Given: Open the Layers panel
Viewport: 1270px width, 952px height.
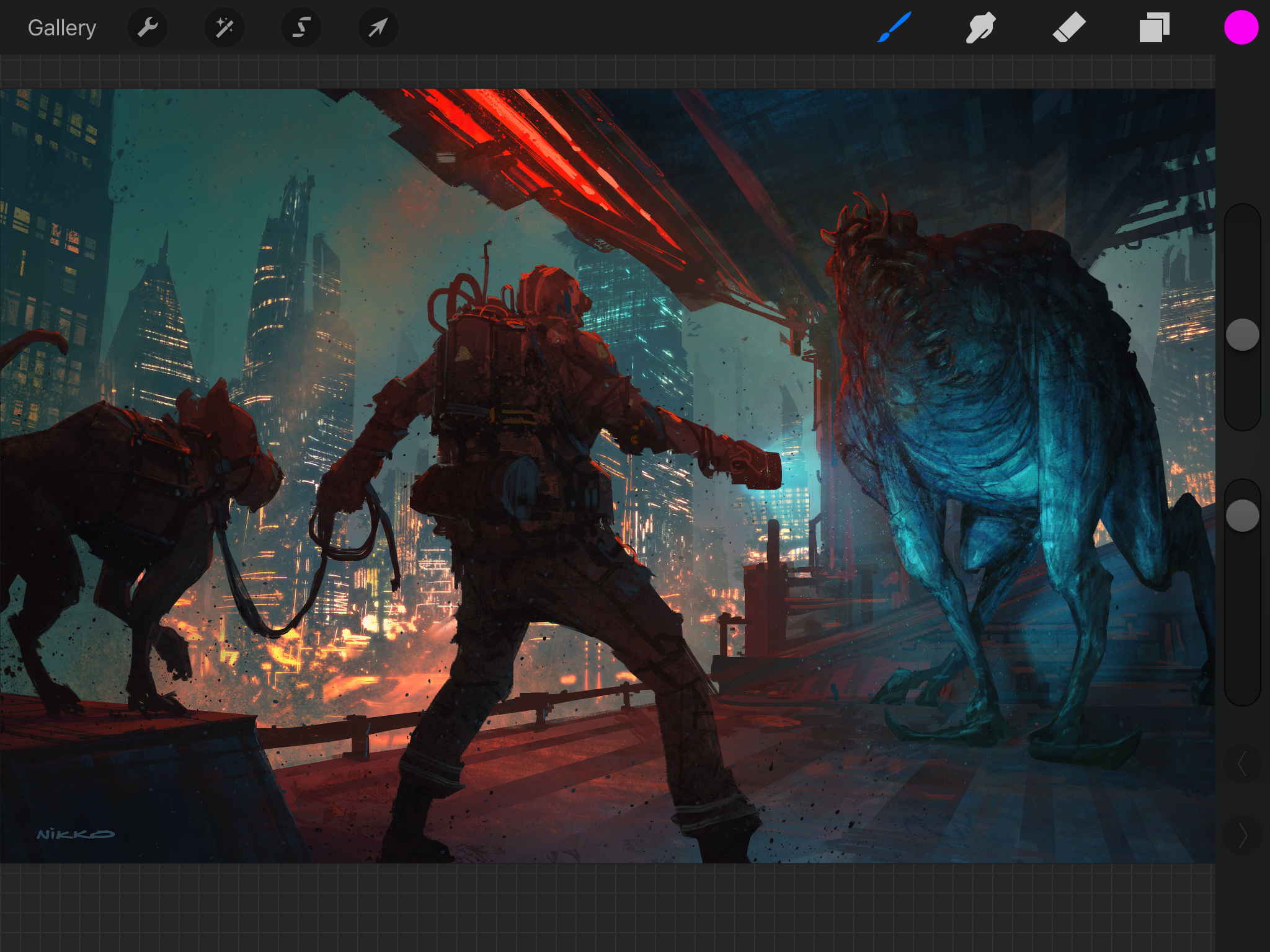Looking at the screenshot, I should (x=1154, y=28).
